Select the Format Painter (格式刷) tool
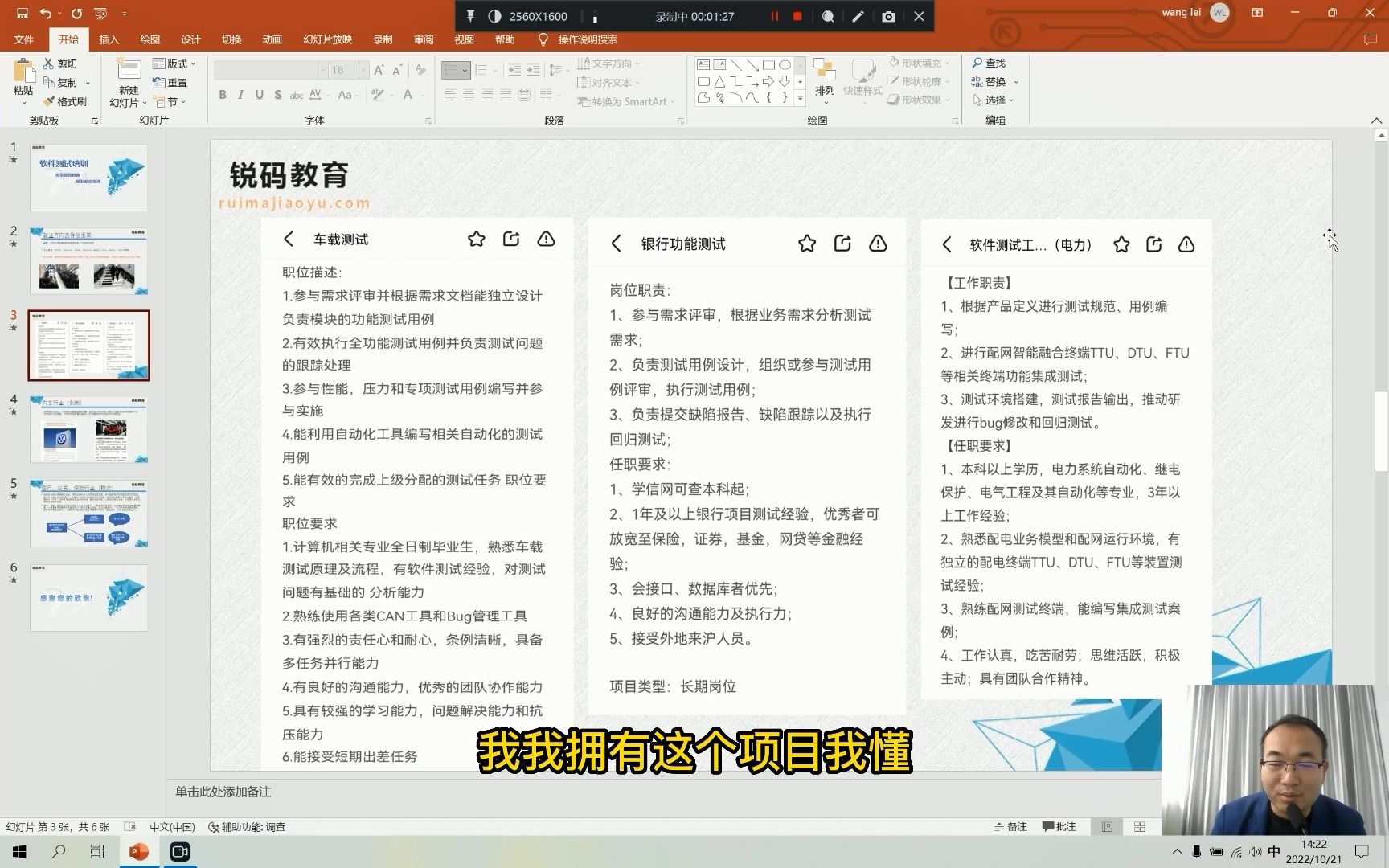 coord(65,101)
